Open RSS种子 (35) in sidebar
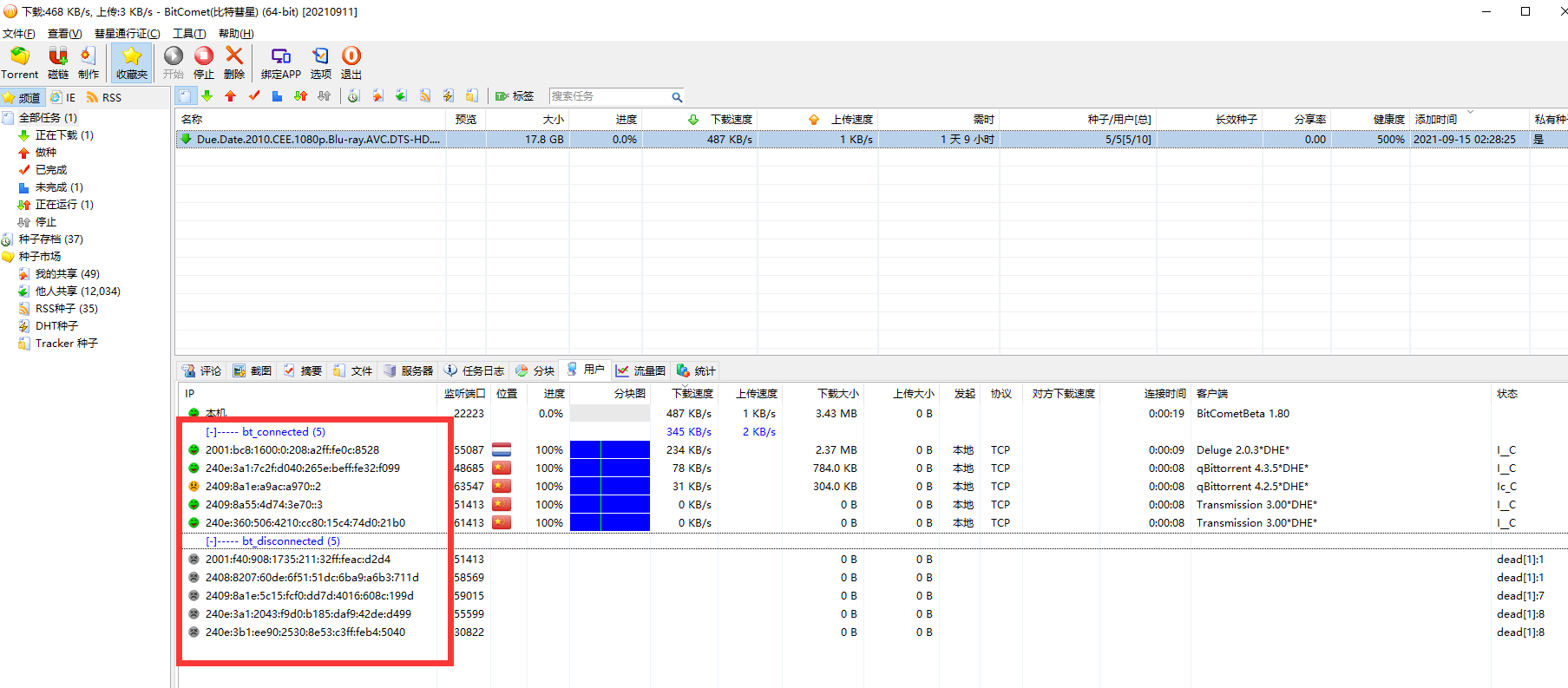 pyautogui.click(x=58, y=309)
